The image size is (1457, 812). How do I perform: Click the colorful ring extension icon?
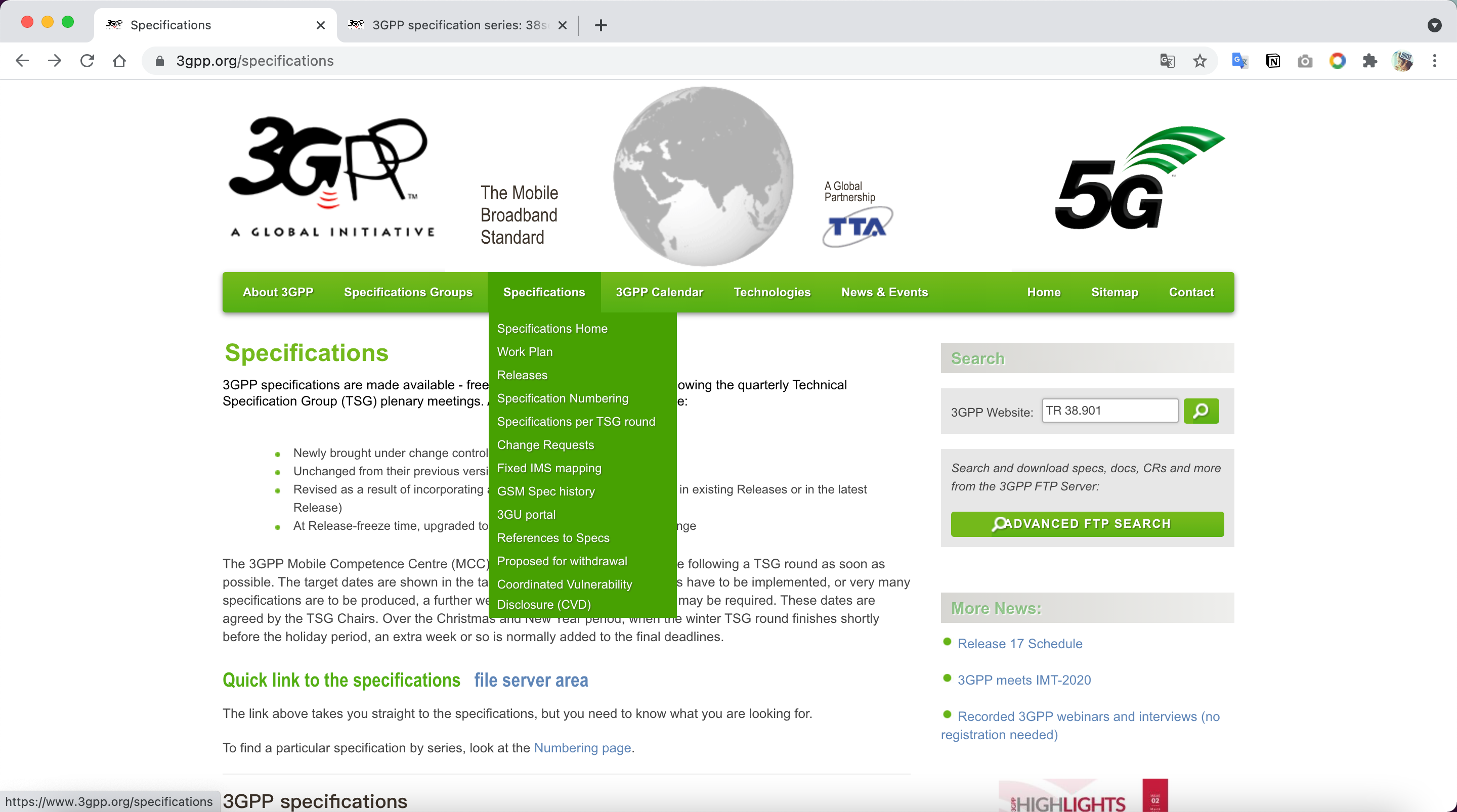[1337, 61]
